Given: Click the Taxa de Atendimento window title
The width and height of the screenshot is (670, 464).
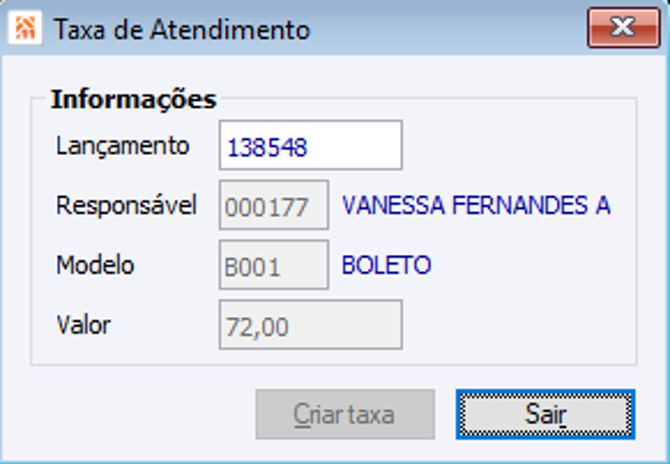Looking at the screenshot, I should click(x=181, y=29).
